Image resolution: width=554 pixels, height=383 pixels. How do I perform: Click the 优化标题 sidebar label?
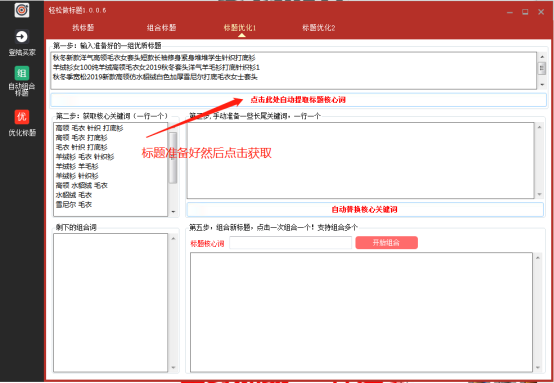[x=22, y=133]
